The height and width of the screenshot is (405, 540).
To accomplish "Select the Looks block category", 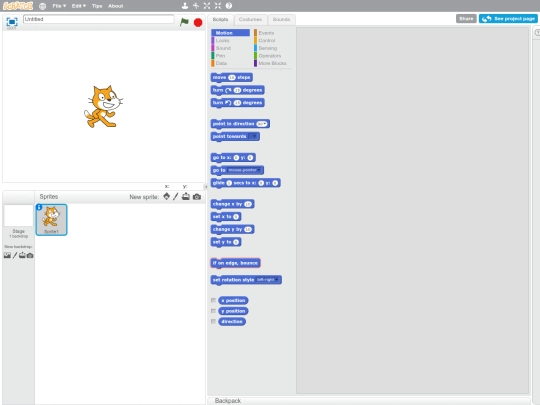I will click(x=230, y=40).
